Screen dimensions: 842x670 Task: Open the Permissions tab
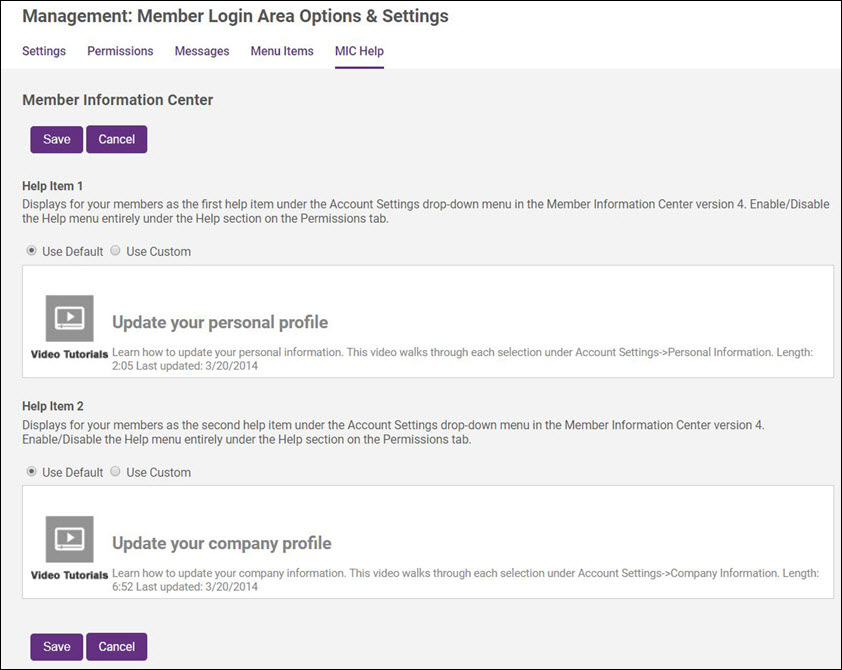coord(120,51)
